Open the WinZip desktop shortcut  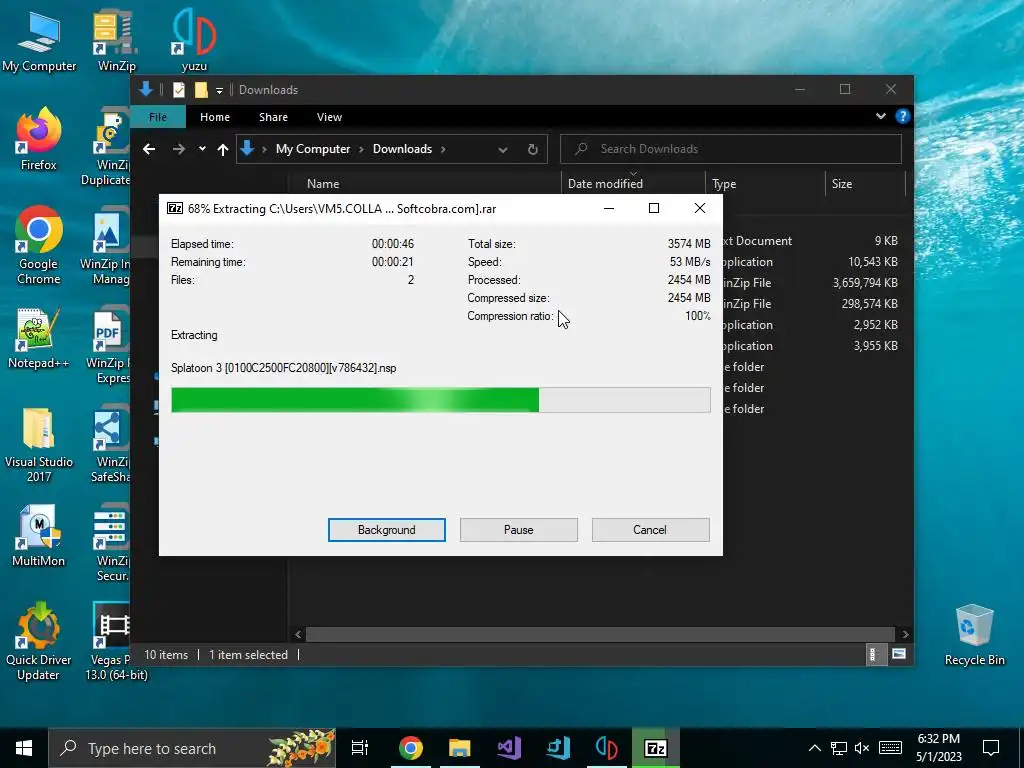point(116,40)
